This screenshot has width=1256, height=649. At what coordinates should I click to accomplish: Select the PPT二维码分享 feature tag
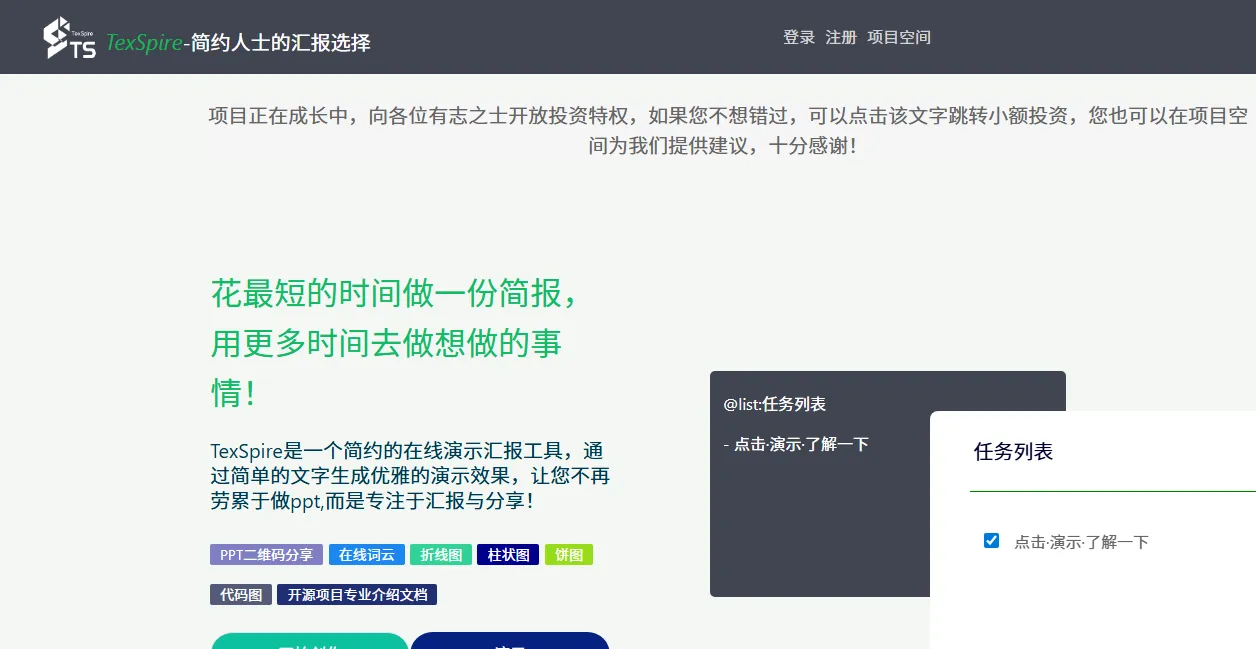[x=266, y=554]
